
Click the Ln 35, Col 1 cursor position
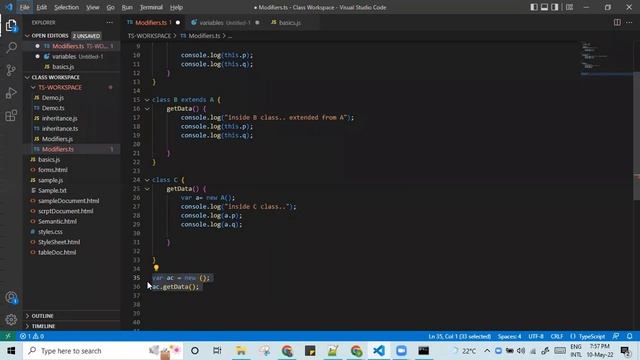460,336
